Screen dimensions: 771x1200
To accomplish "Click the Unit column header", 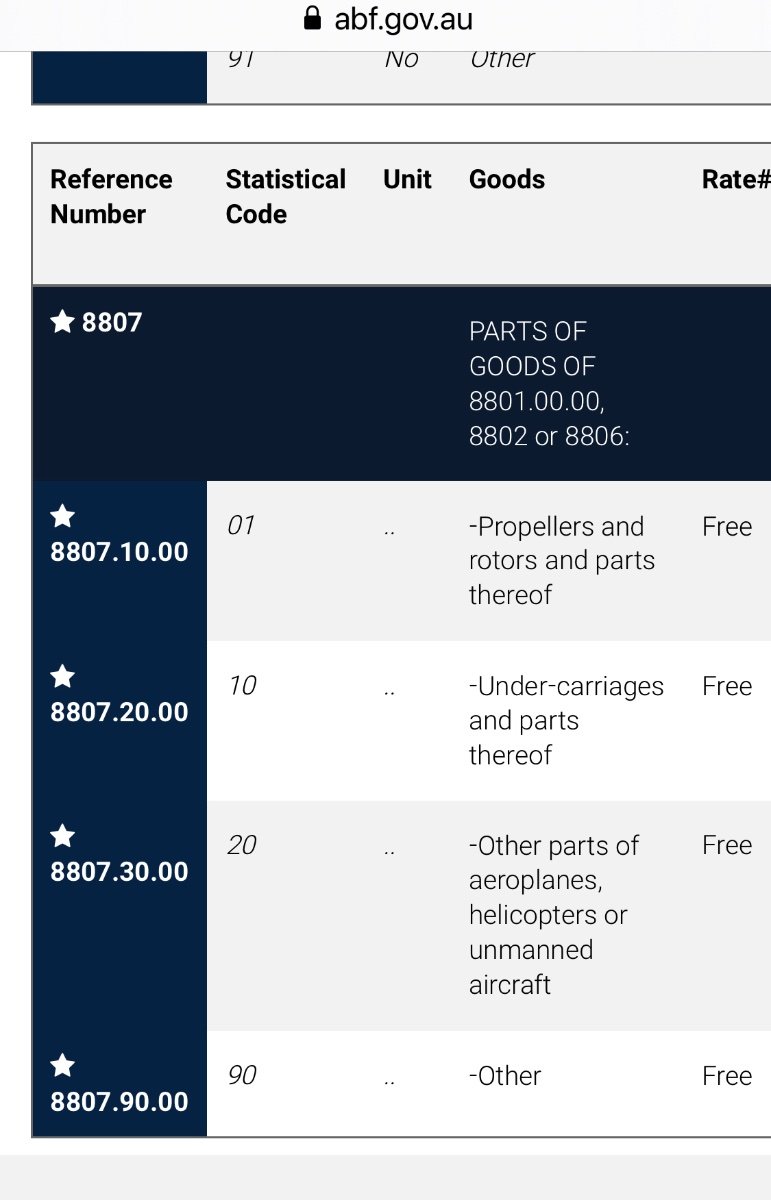I will (407, 180).
